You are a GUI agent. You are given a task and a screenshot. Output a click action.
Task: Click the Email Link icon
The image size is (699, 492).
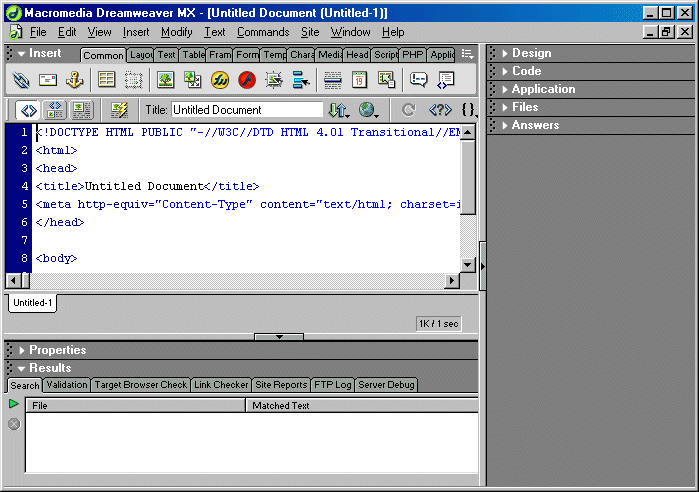48,80
